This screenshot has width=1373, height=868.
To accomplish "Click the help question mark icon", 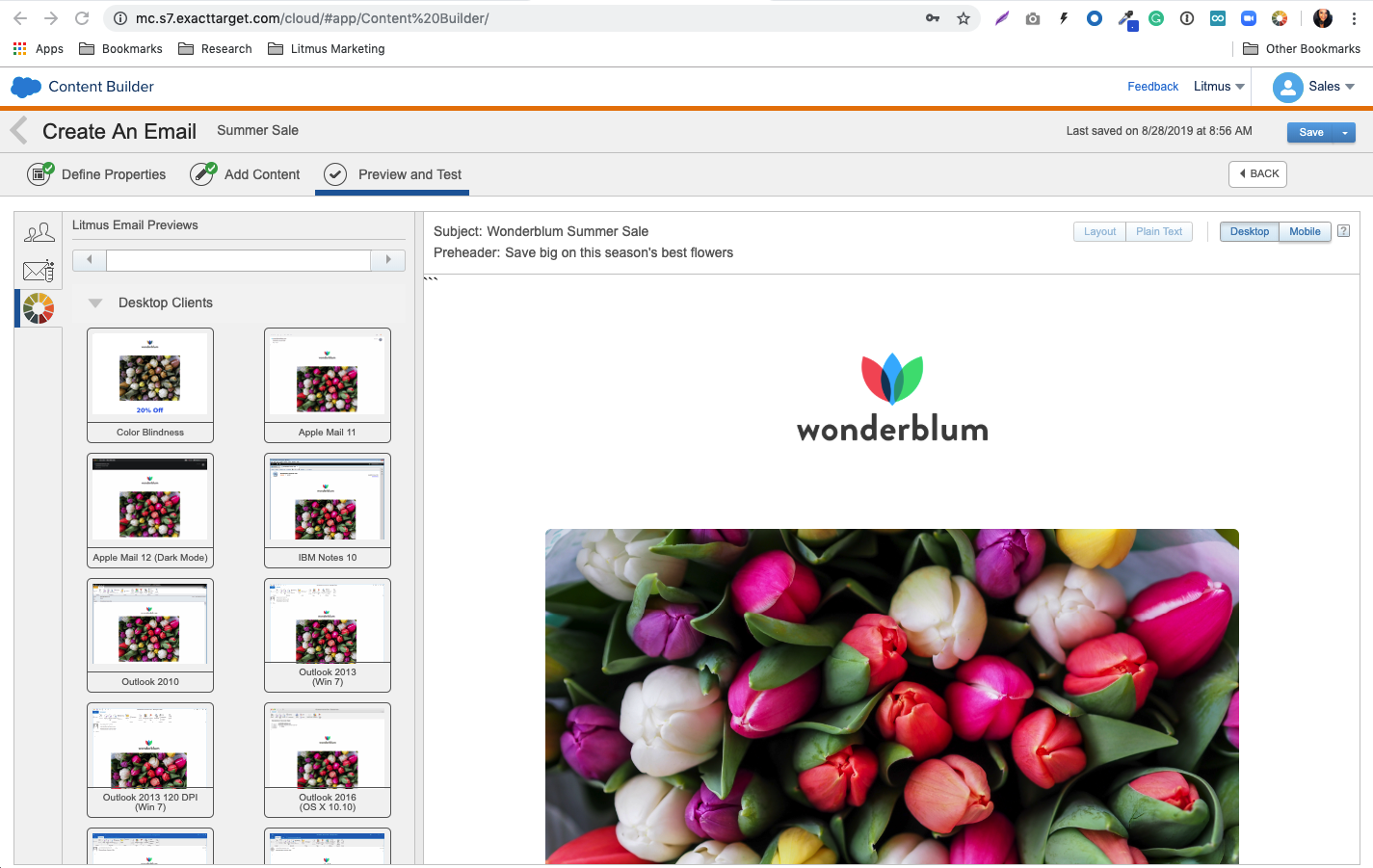I will [x=1343, y=231].
